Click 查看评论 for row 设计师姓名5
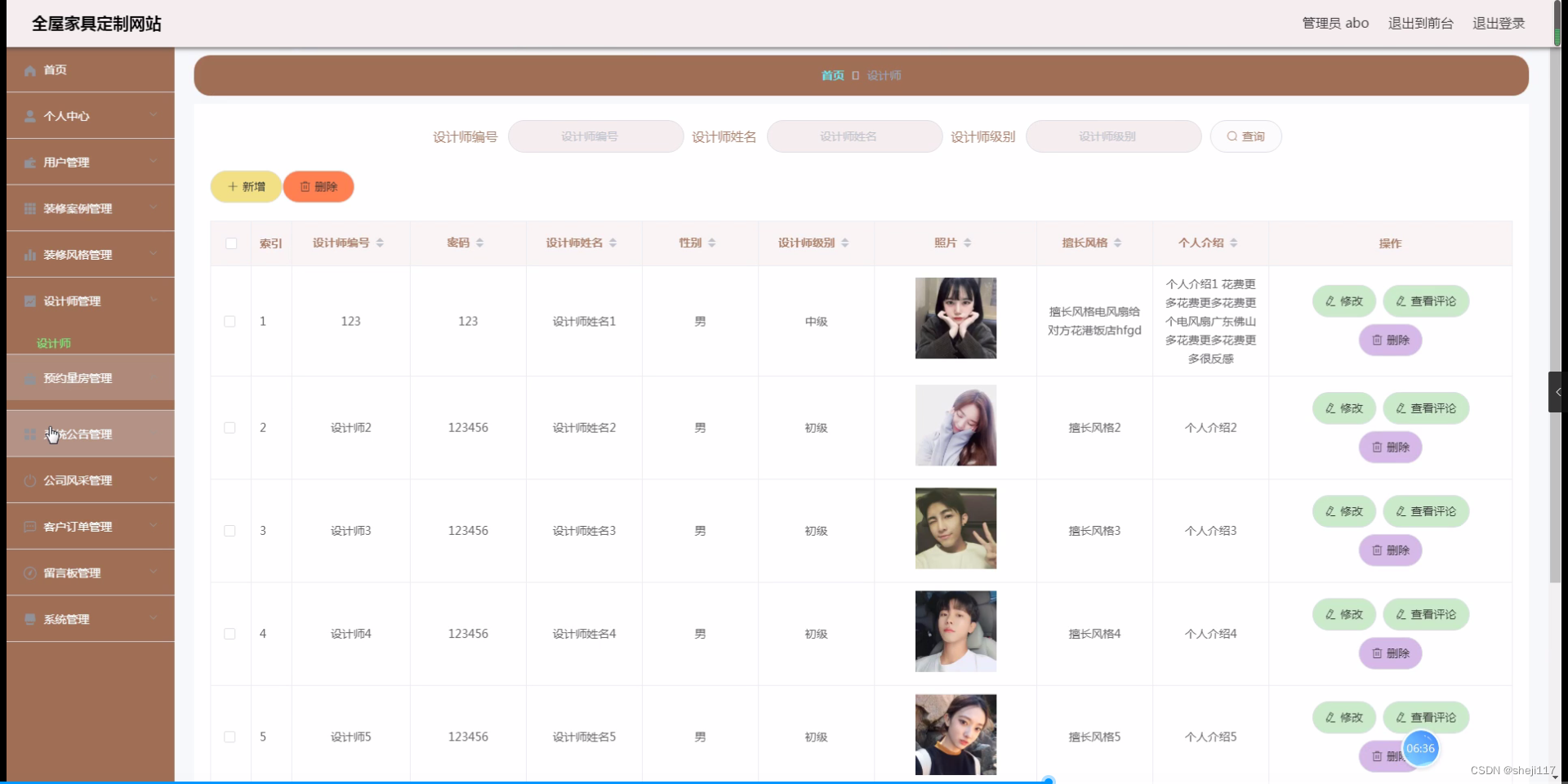1568x784 pixels. (x=1426, y=718)
